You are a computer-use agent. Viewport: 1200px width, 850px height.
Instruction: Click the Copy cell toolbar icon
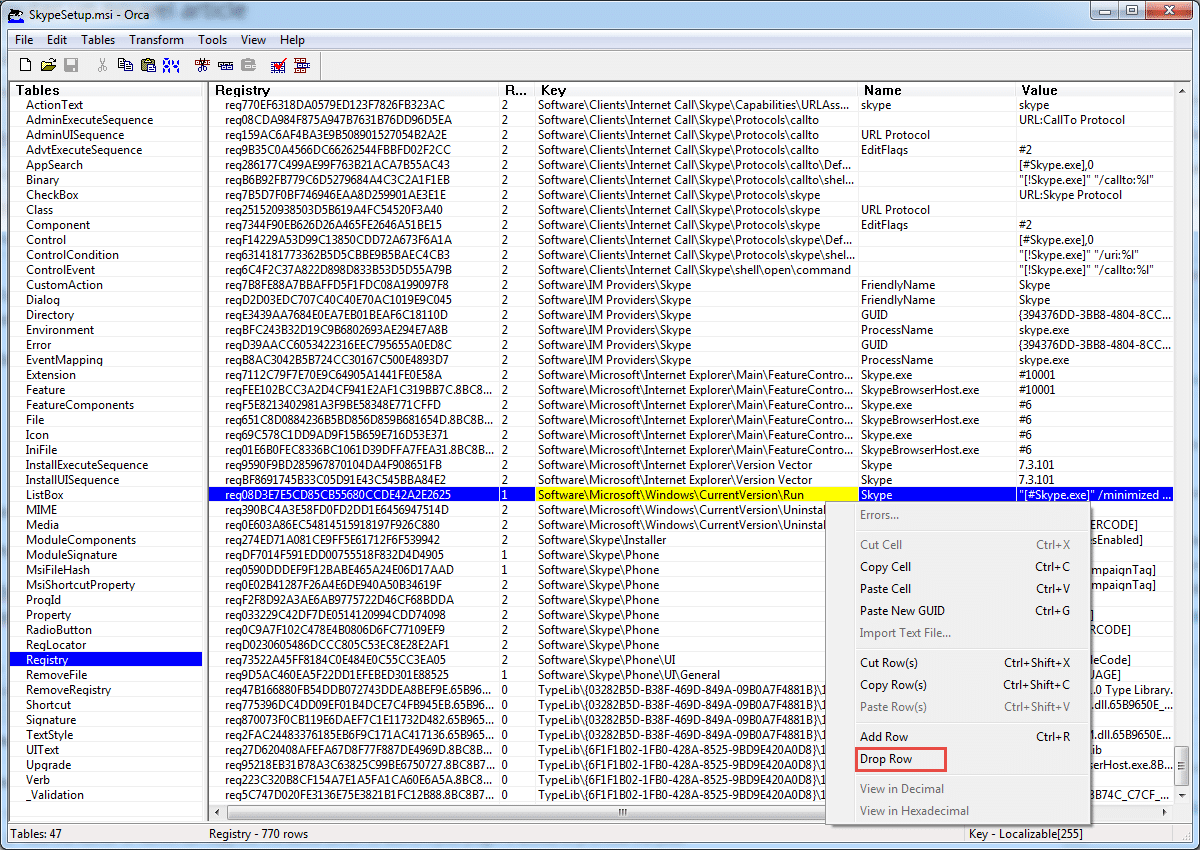click(125, 65)
